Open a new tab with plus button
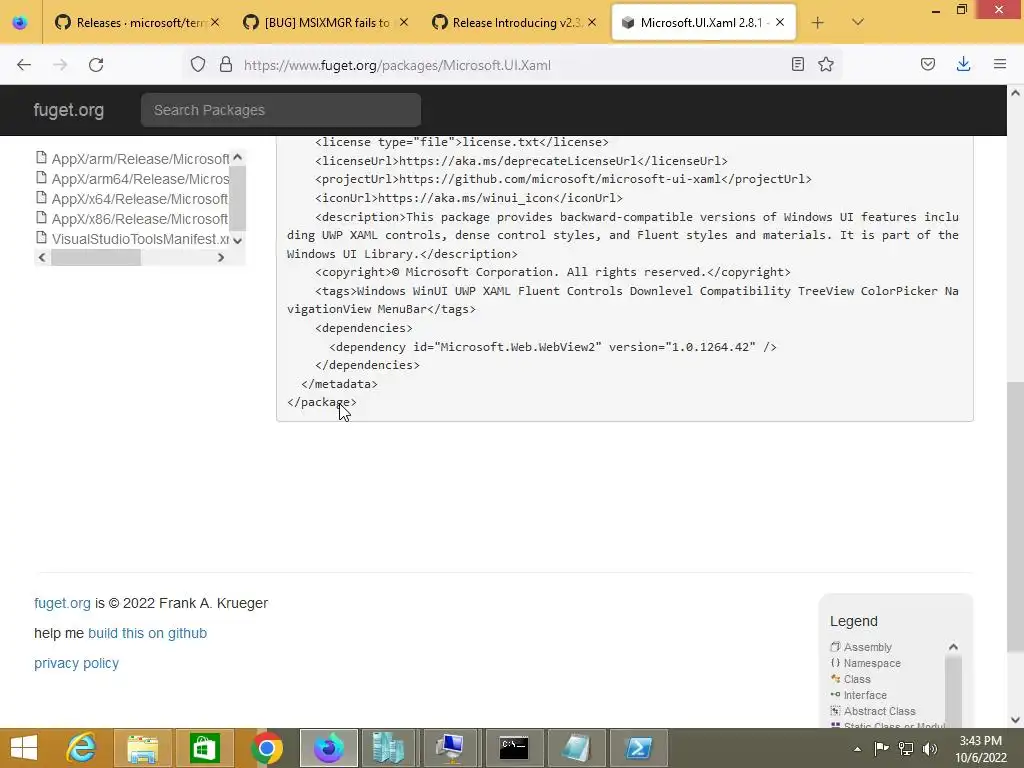This screenshot has height=768, width=1024. tap(818, 23)
